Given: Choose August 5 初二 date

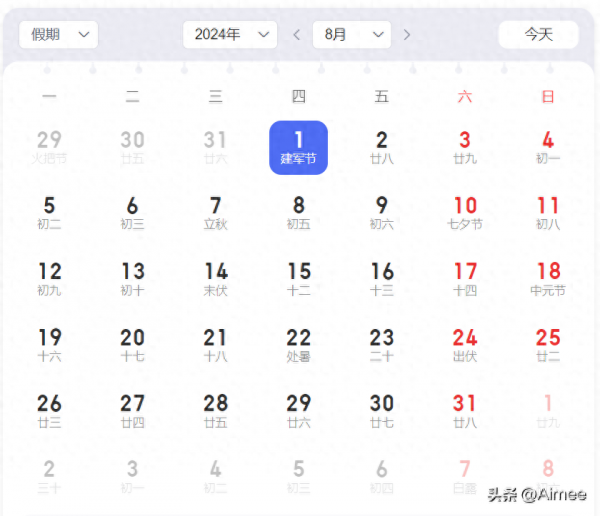Looking at the screenshot, I should coord(49,213).
